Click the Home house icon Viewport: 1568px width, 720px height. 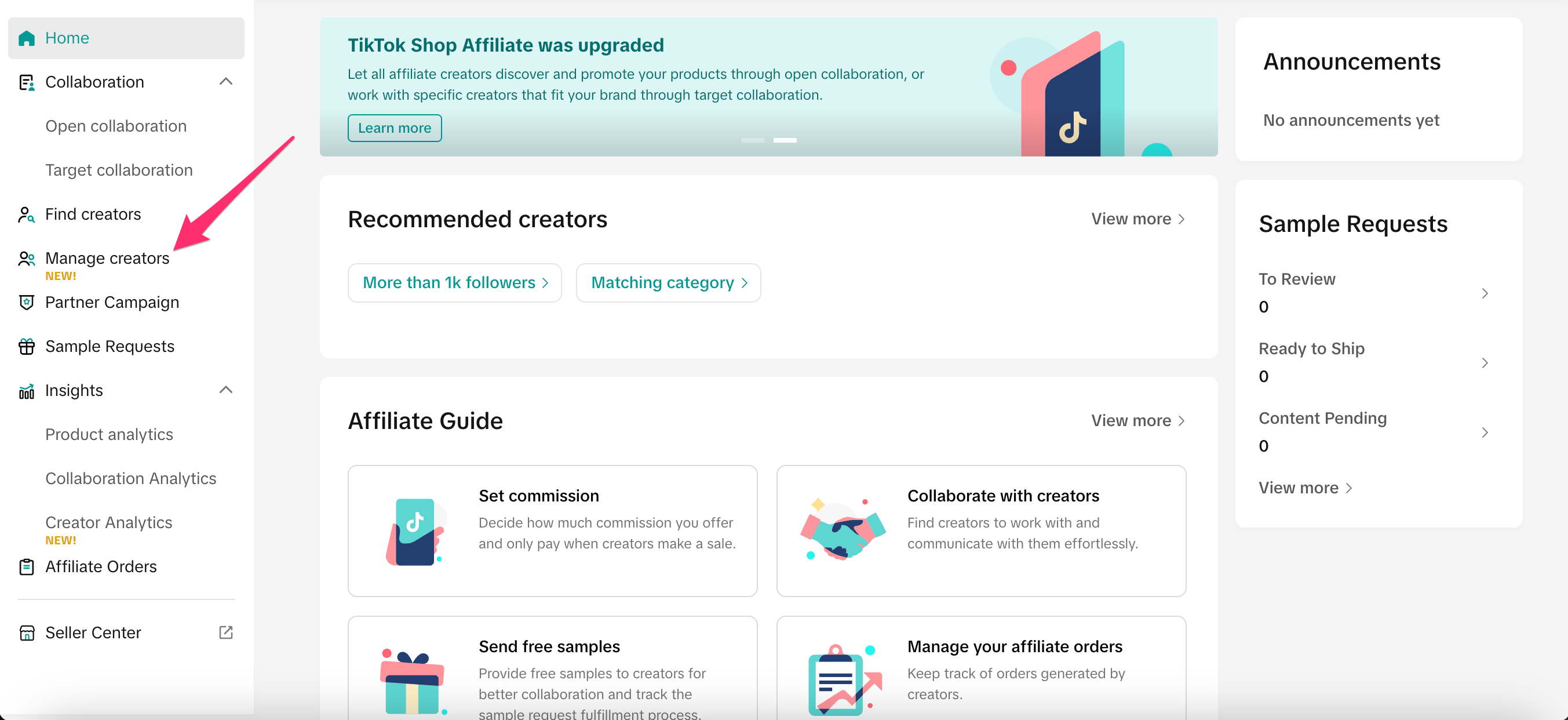coord(27,38)
